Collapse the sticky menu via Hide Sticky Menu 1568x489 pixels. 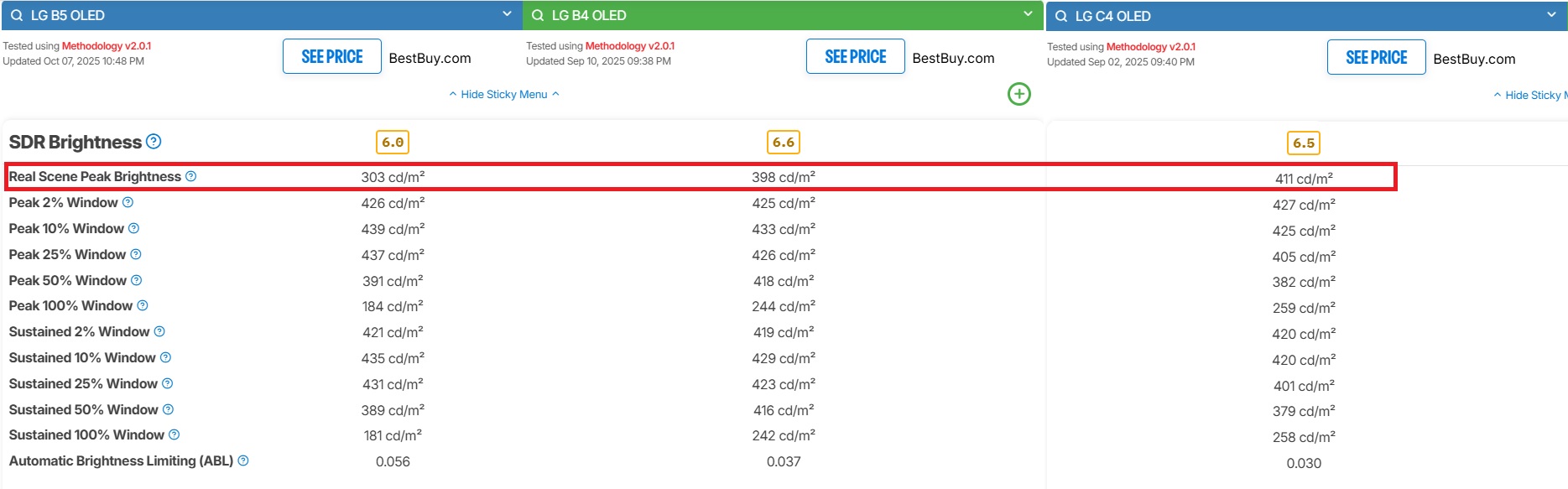(x=503, y=94)
